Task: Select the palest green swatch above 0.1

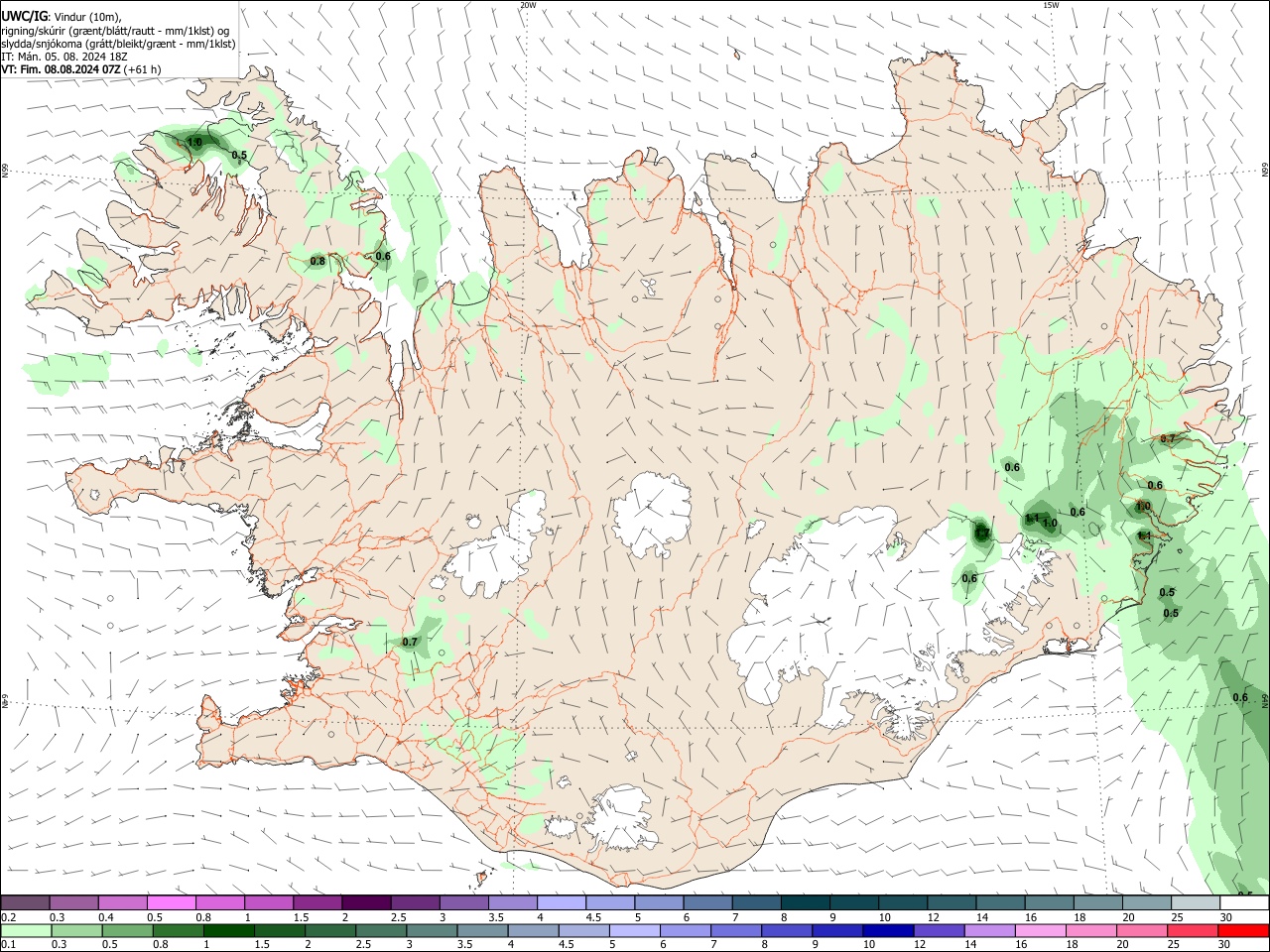Action: [x=26, y=931]
